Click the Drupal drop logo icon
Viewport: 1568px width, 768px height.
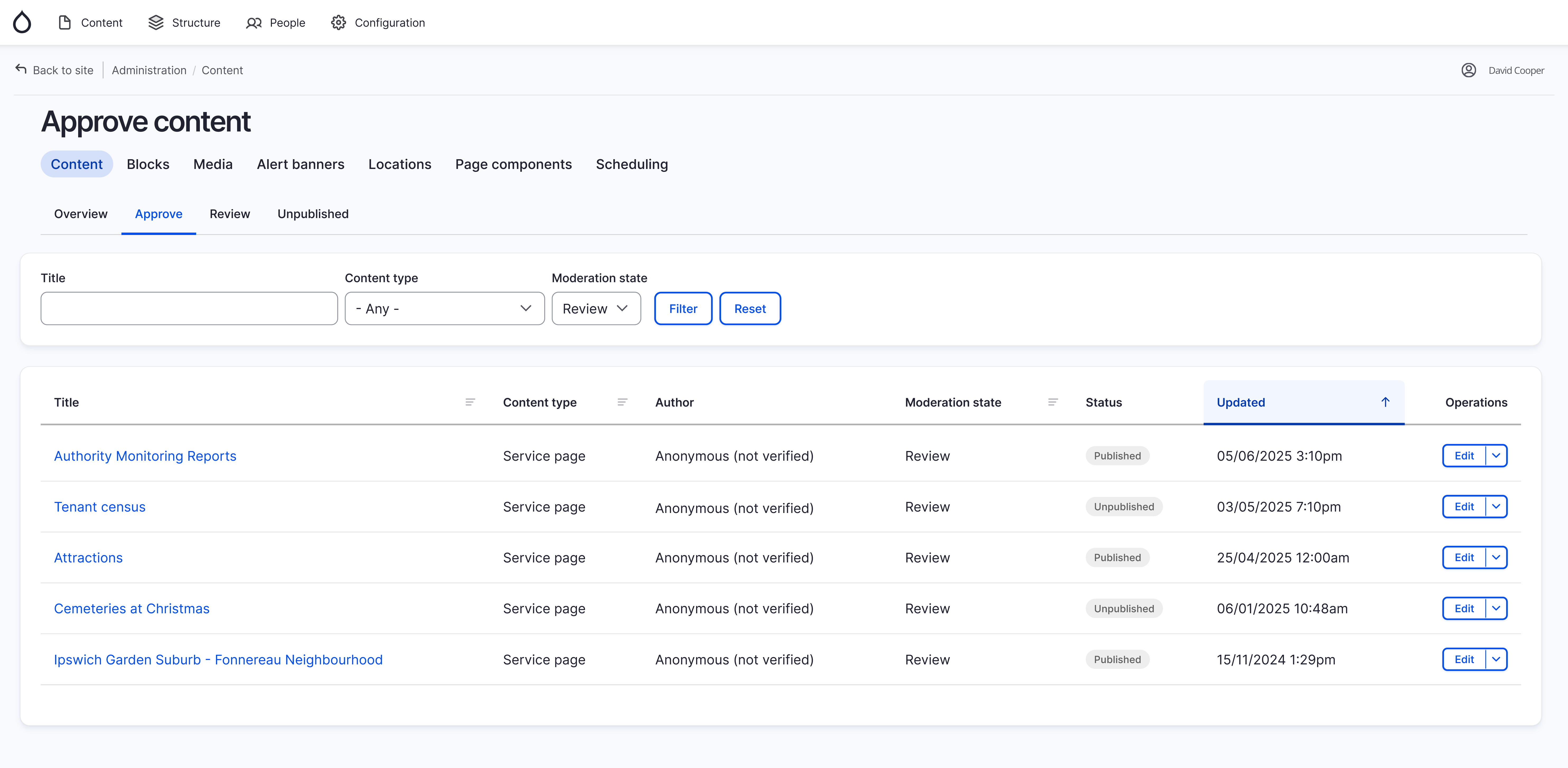[22, 22]
